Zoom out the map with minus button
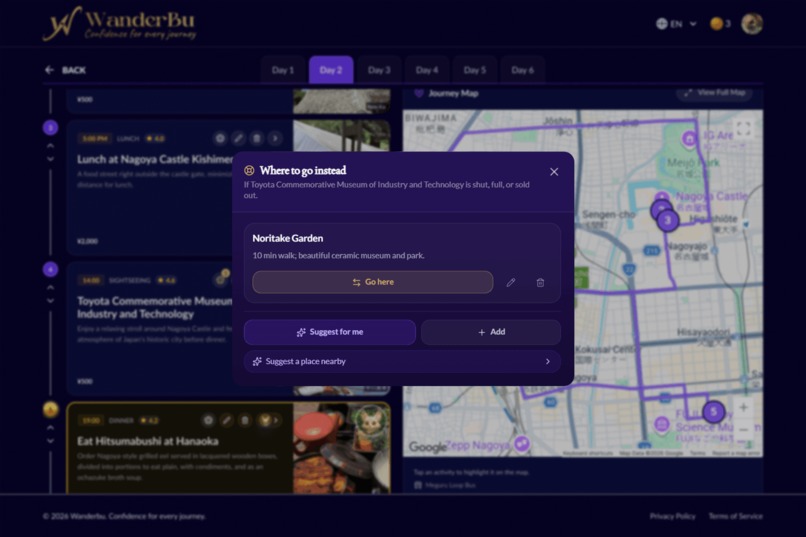The width and height of the screenshot is (806, 537). (743, 430)
